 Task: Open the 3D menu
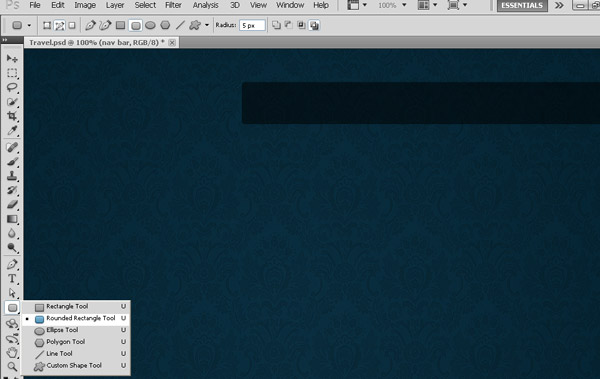pyautogui.click(x=235, y=5)
